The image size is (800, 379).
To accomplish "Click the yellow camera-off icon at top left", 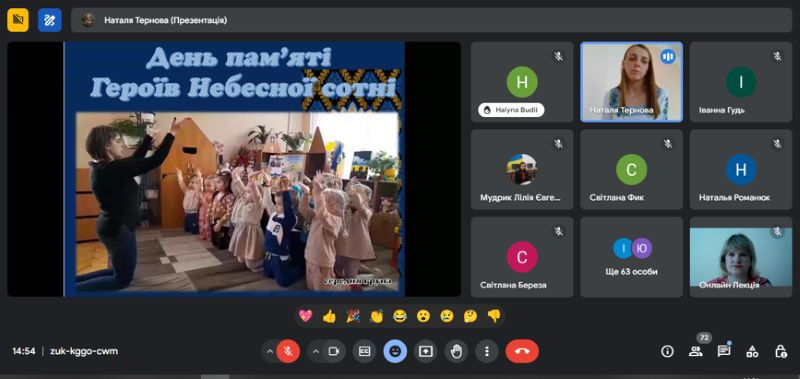I will 18,20.
